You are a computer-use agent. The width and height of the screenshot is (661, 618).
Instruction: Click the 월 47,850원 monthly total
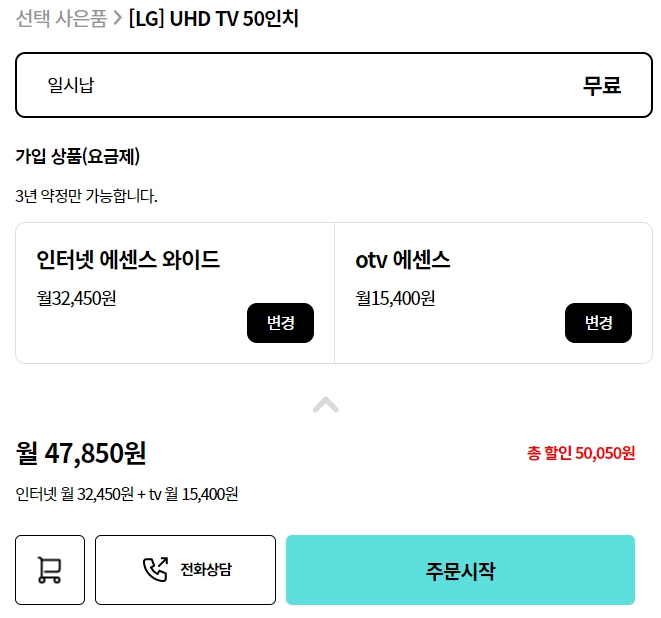click(81, 453)
